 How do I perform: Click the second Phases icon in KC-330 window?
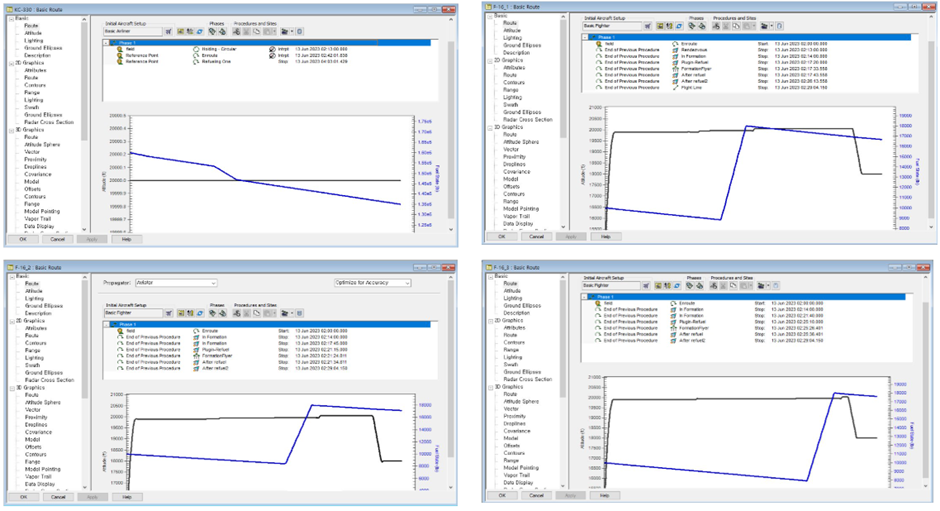pyautogui.click(x=222, y=31)
